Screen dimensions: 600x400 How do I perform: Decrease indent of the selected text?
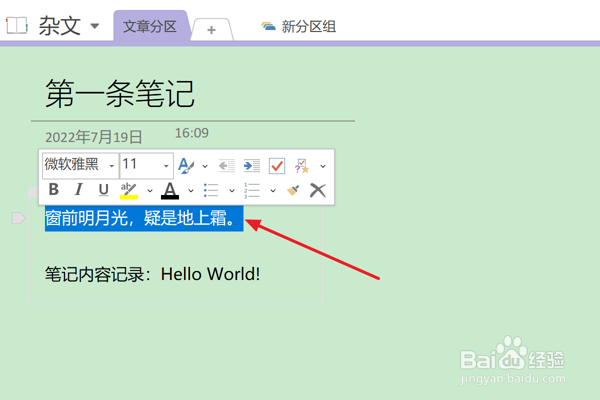click(227, 166)
